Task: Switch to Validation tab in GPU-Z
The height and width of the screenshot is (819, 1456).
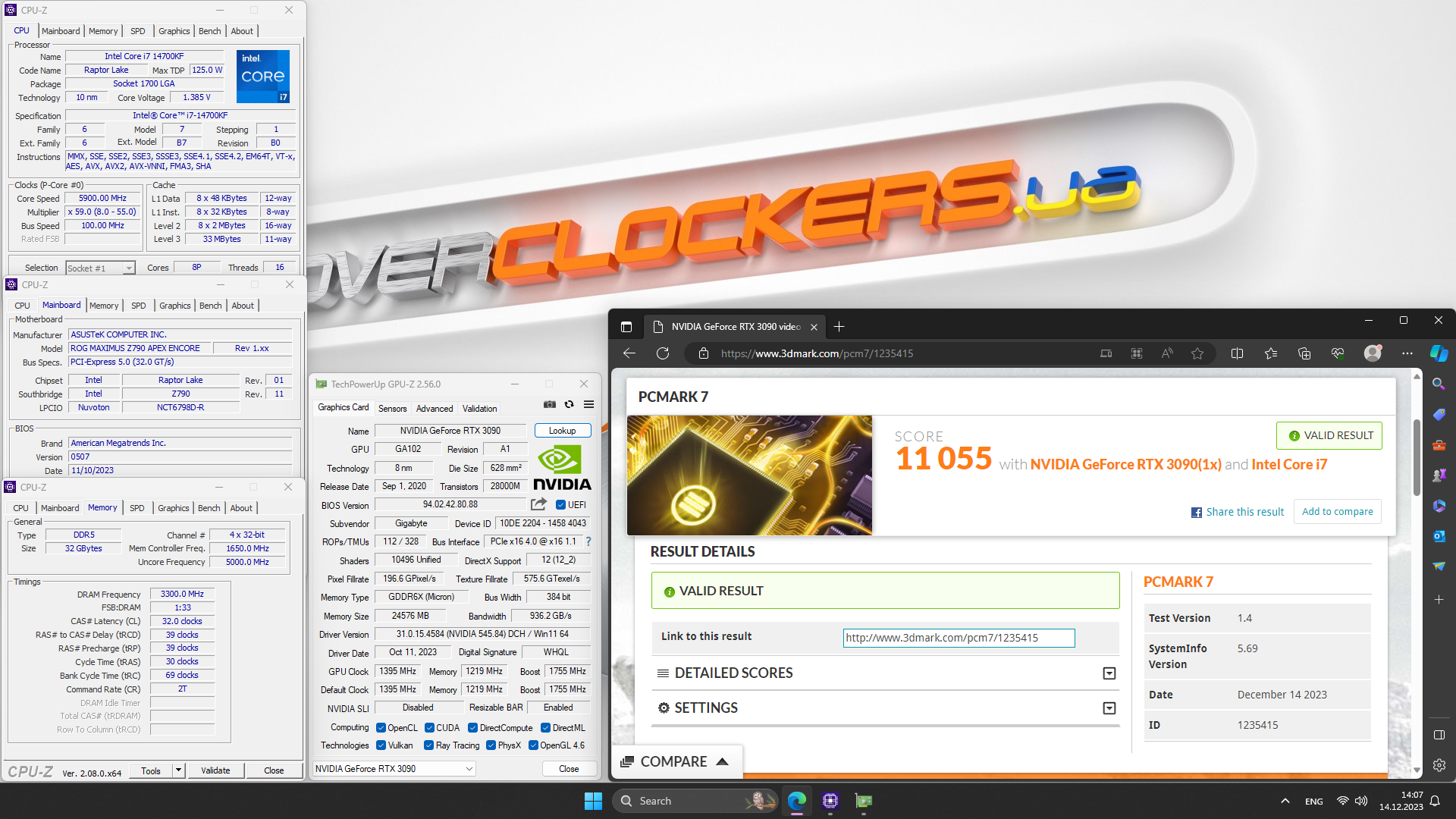Action: click(480, 408)
